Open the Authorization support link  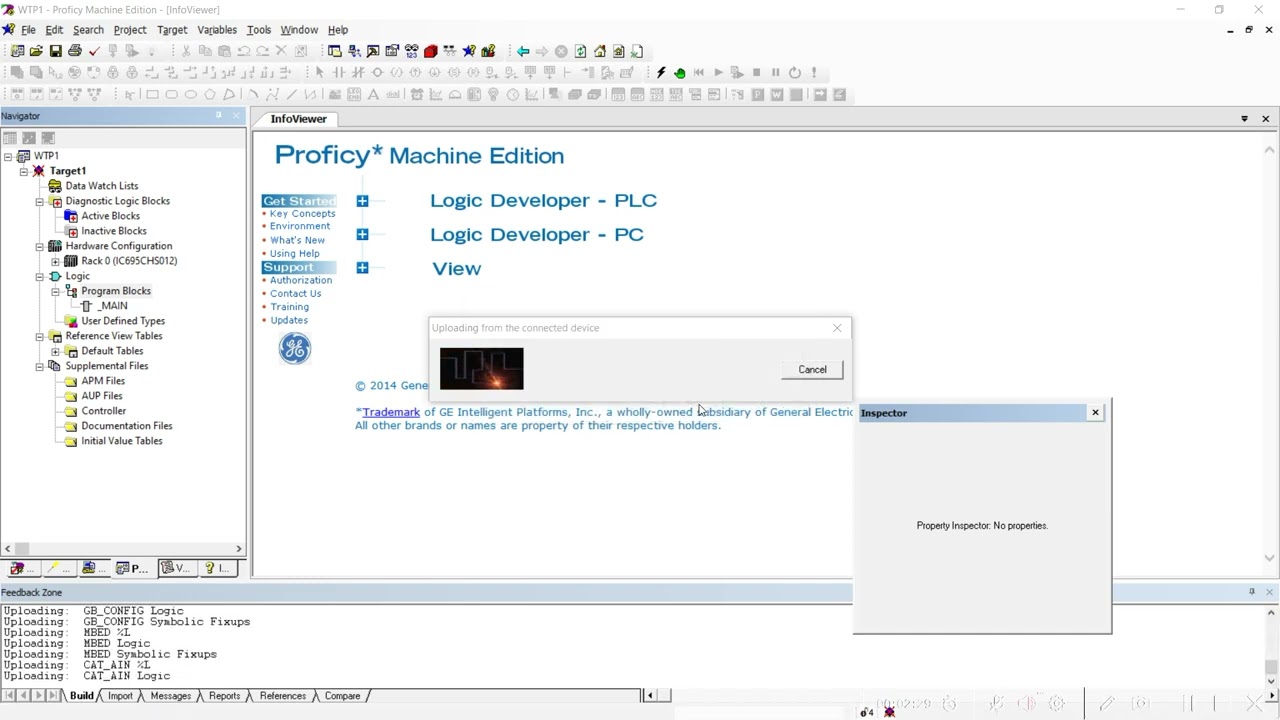point(300,281)
